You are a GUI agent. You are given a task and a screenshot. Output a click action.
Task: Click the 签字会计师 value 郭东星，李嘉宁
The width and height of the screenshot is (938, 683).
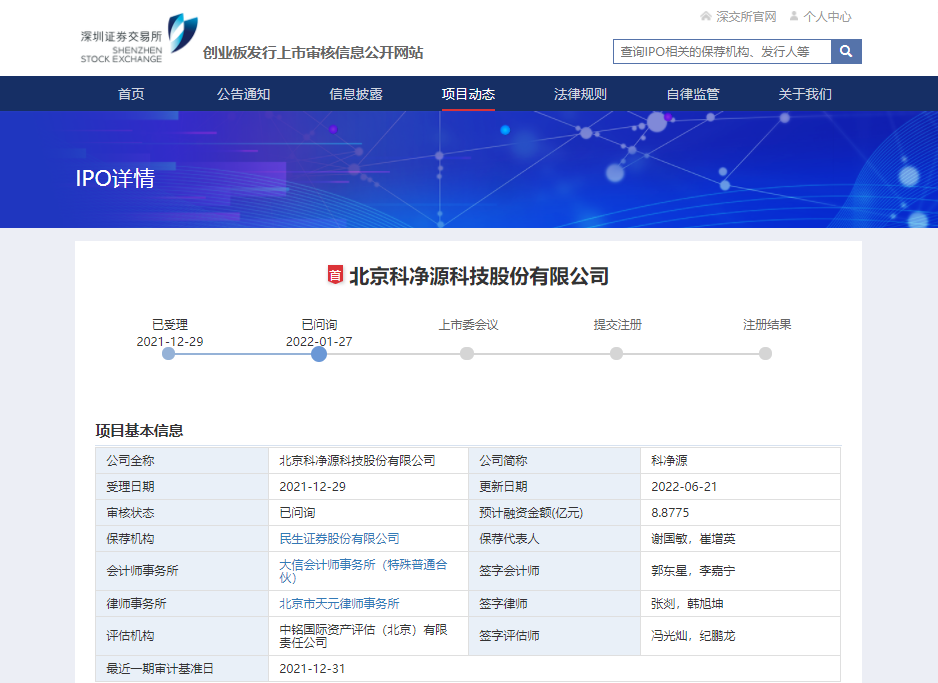(x=693, y=571)
